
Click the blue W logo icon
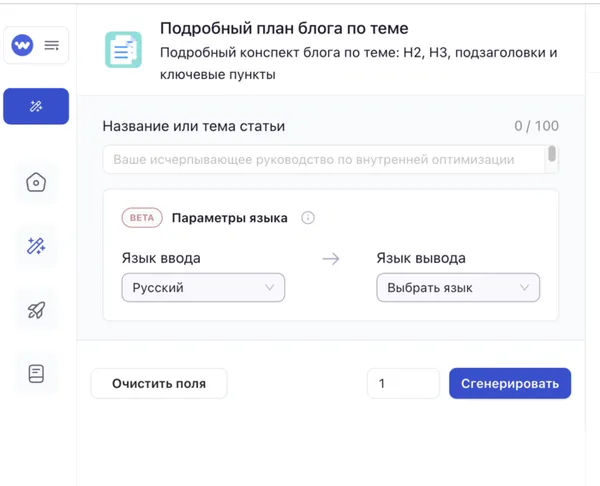(22, 45)
